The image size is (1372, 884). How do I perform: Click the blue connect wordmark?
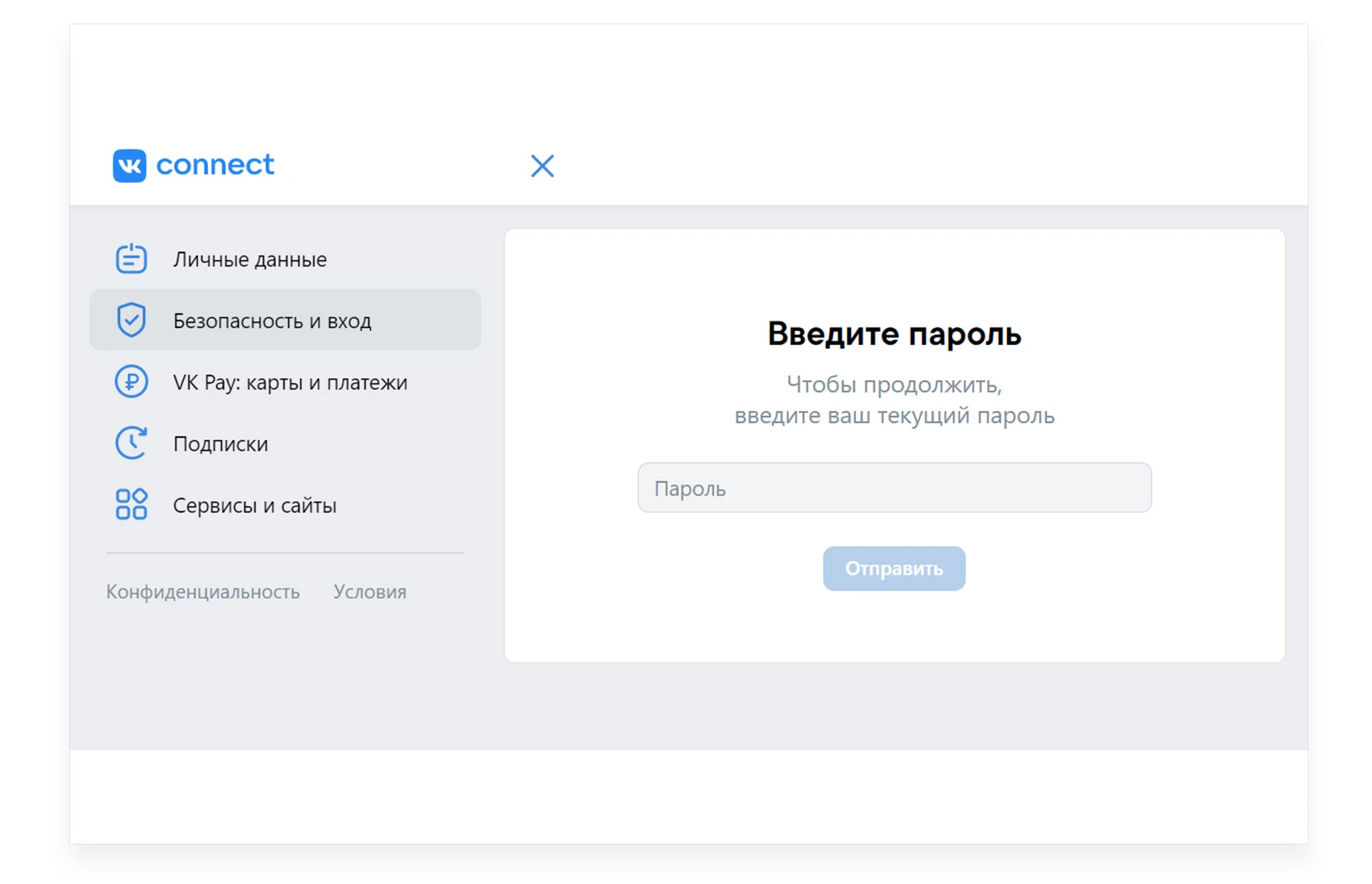[215, 165]
